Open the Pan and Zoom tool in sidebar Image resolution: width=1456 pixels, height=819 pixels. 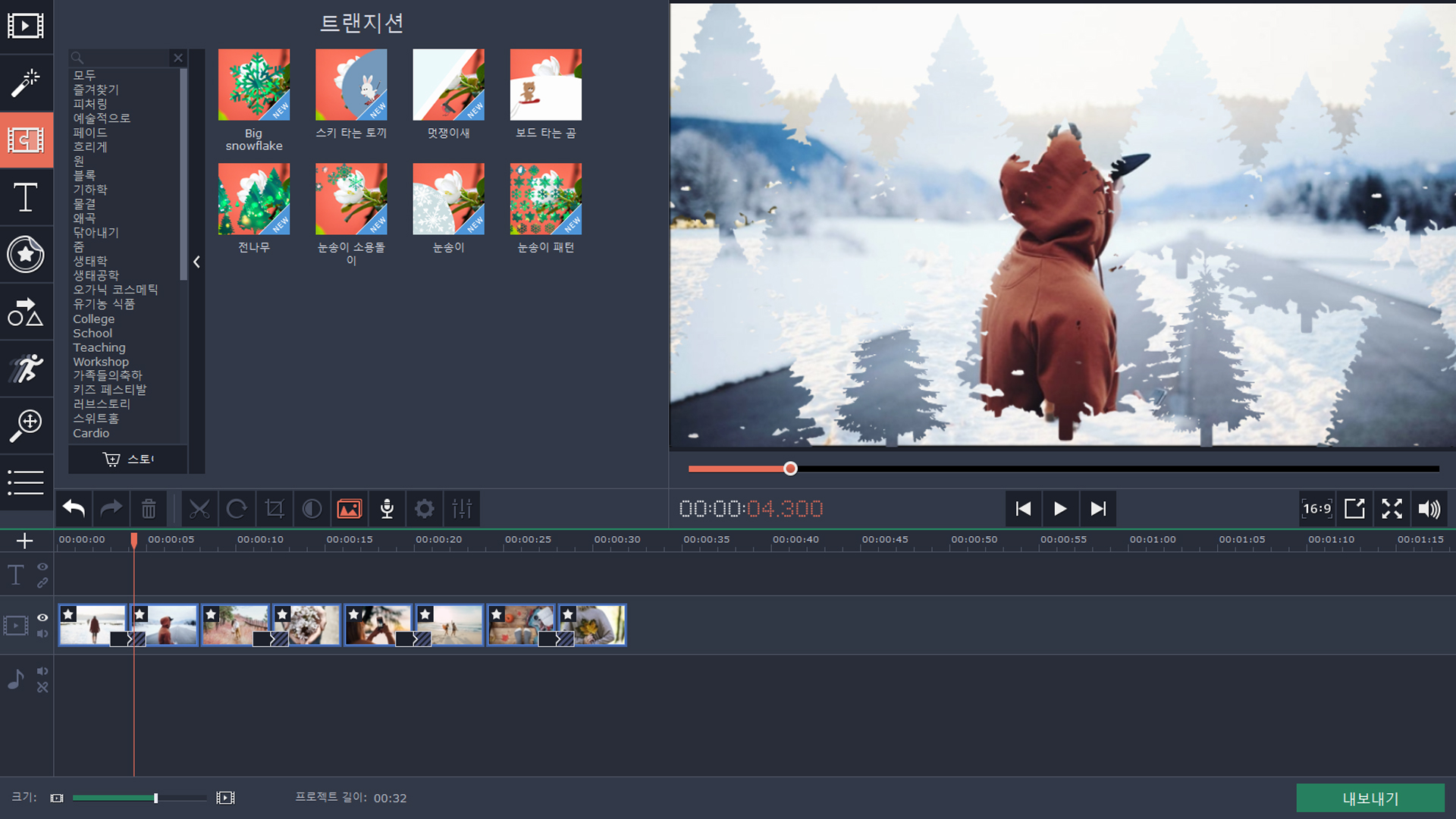tap(26, 425)
